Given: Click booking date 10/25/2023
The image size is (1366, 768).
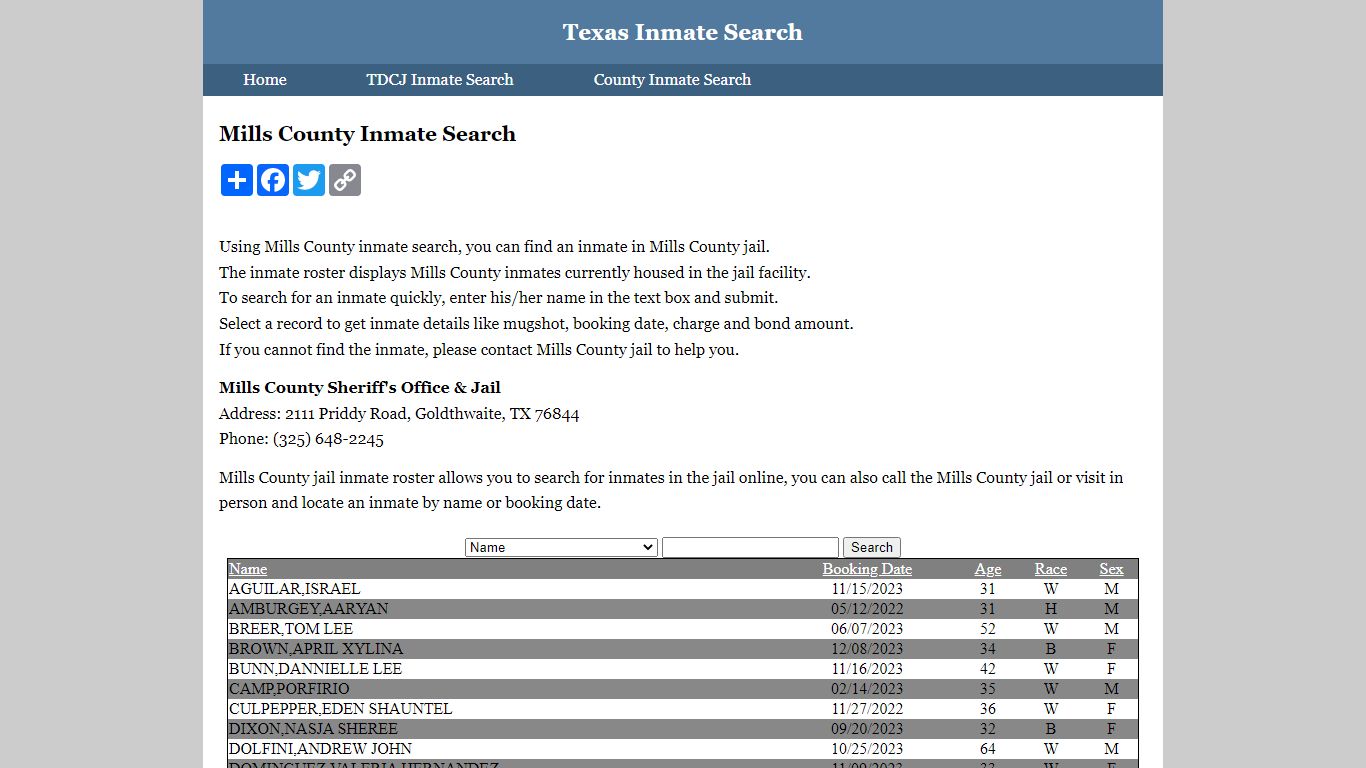Looking at the screenshot, I should (x=867, y=749).
